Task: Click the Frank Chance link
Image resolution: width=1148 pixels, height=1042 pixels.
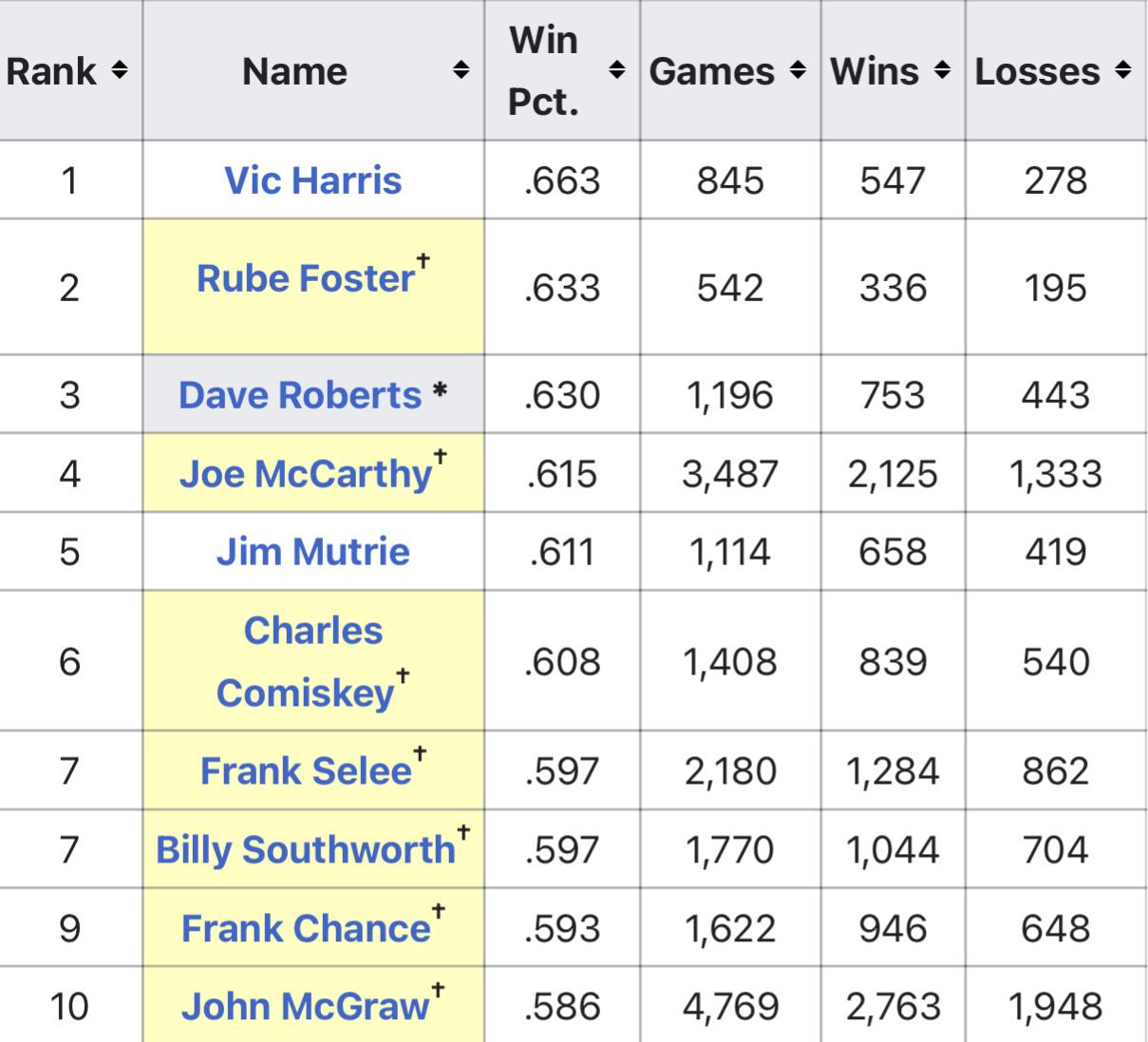Action: point(306,928)
